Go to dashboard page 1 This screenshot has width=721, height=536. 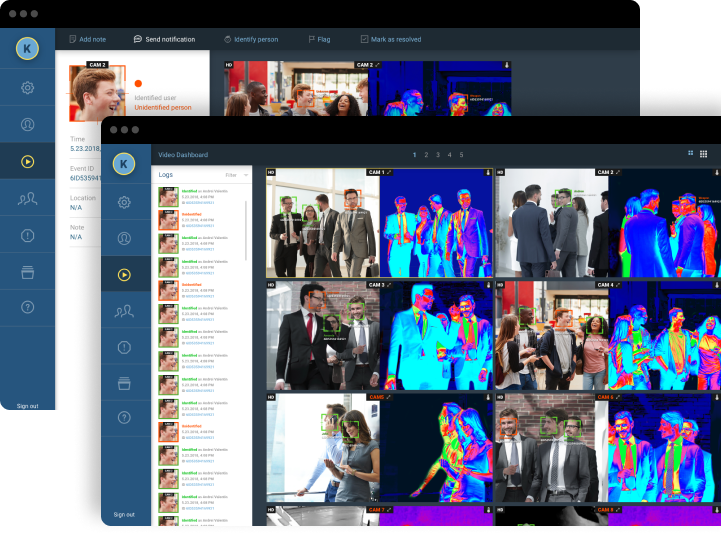point(414,155)
